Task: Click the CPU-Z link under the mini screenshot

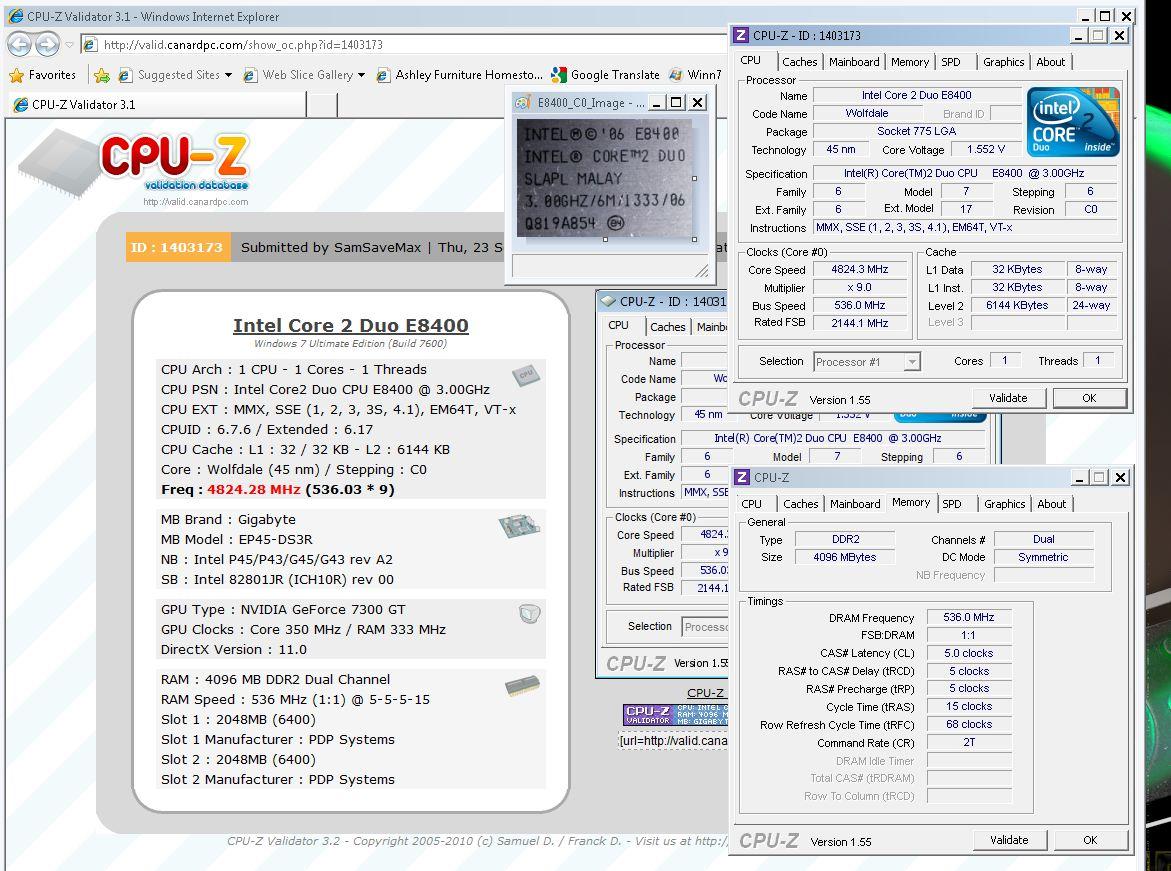Action: point(705,692)
